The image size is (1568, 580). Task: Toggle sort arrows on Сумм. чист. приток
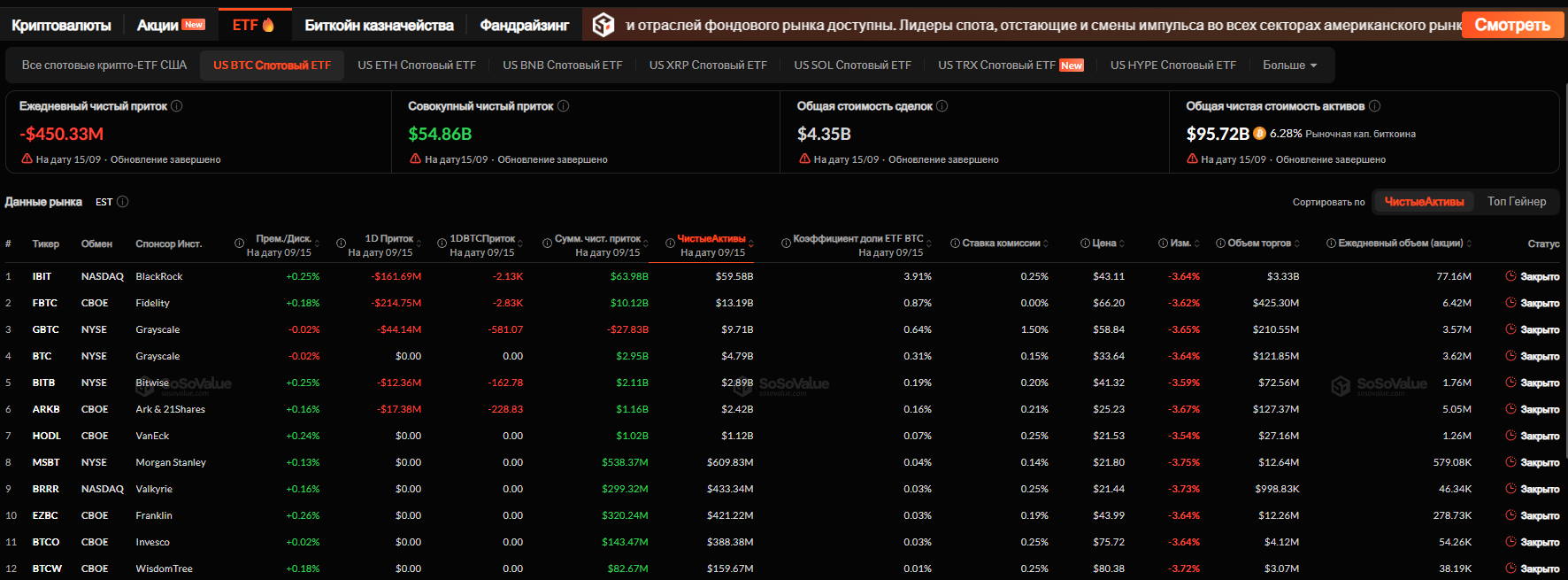coord(646,244)
